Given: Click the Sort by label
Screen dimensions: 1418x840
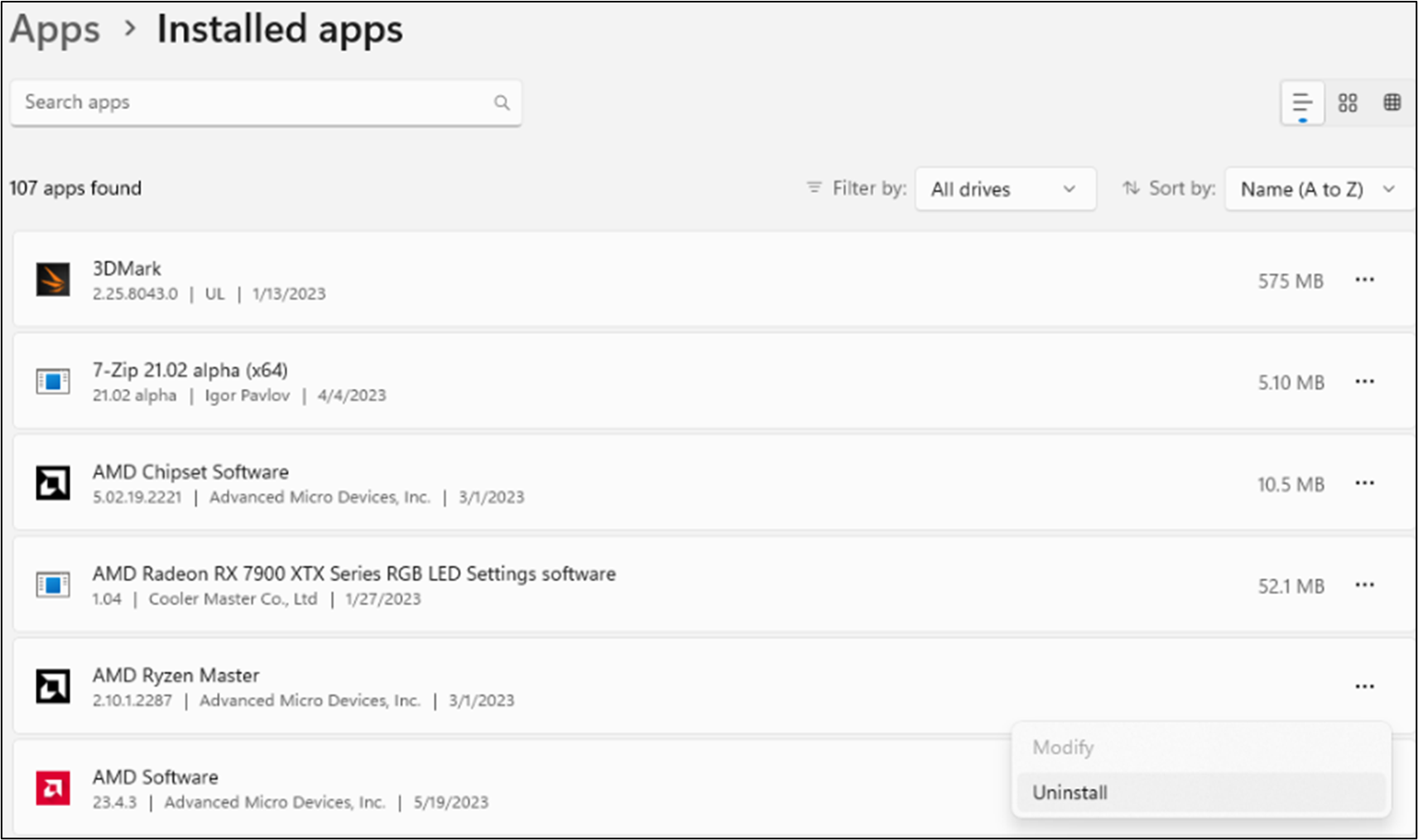Looking at the screenshot, I should [1182, 189].
